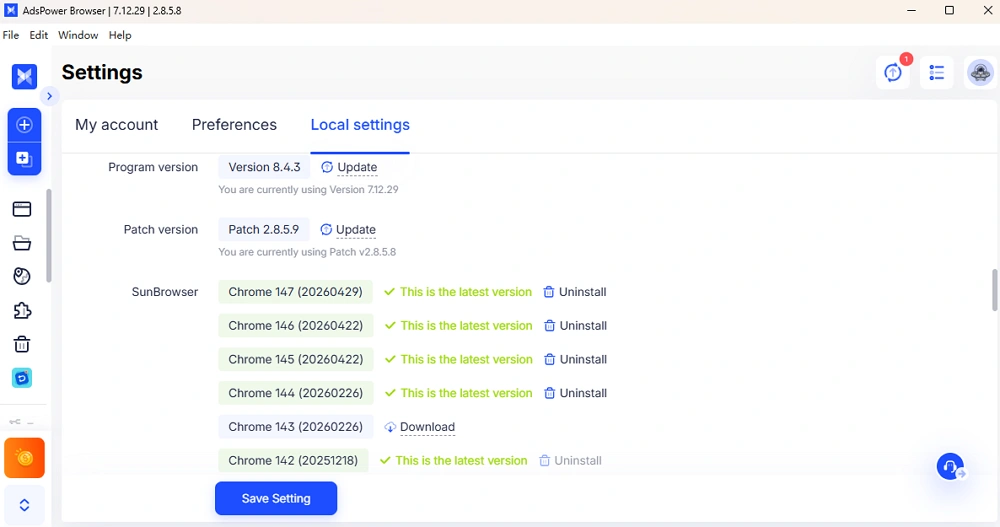Screen dimensions: 1000x527
Task: Open the File menu
Action: [x=11, y=35]
